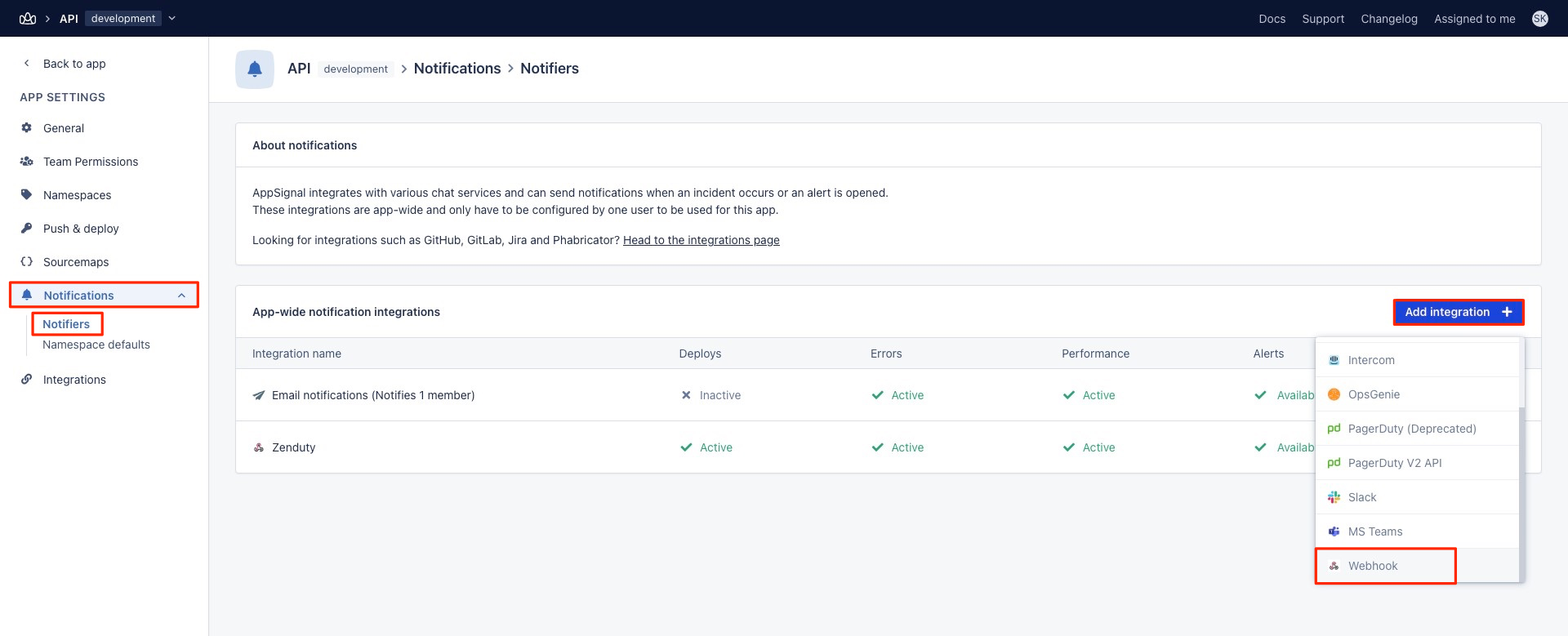Click Email Performance Active status
Image resolution: width=1568 pixels, height=636 pixels.
(1089, 395)
